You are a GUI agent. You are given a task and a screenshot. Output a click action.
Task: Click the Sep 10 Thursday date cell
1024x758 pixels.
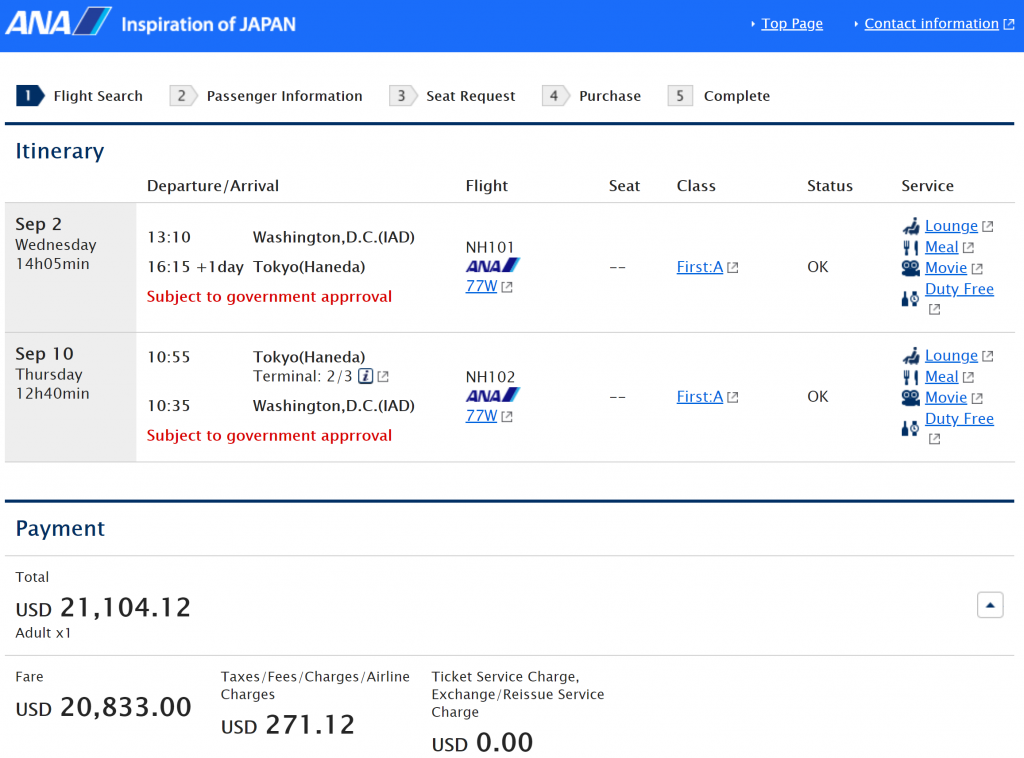[71, 397]
